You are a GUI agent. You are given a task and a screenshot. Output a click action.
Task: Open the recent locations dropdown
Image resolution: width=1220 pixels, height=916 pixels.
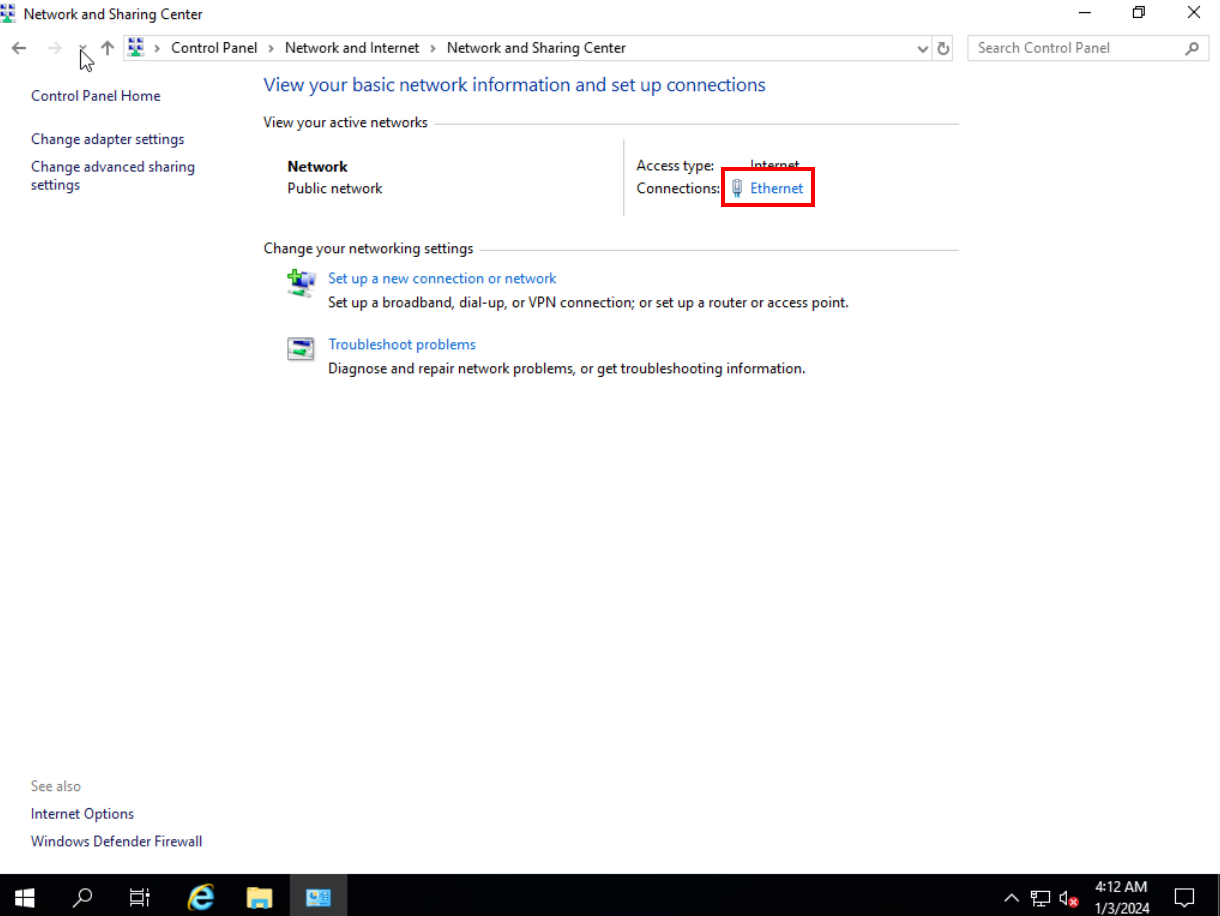[x=82, y=48]
